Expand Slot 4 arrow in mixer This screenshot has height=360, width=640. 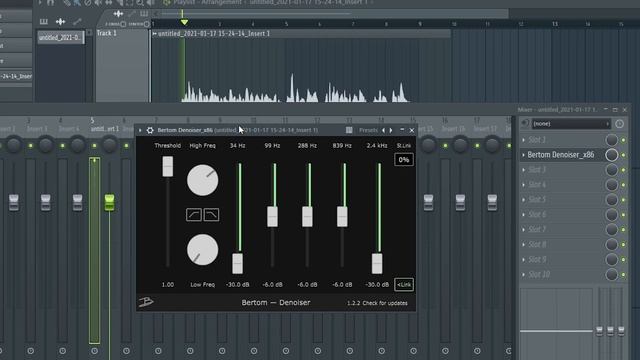pos(524,185)
